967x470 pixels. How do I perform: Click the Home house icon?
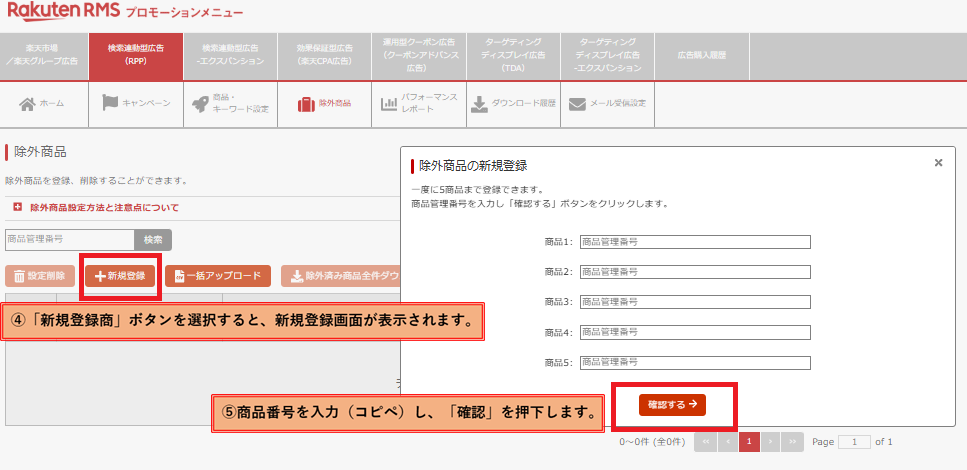[28, 104]
